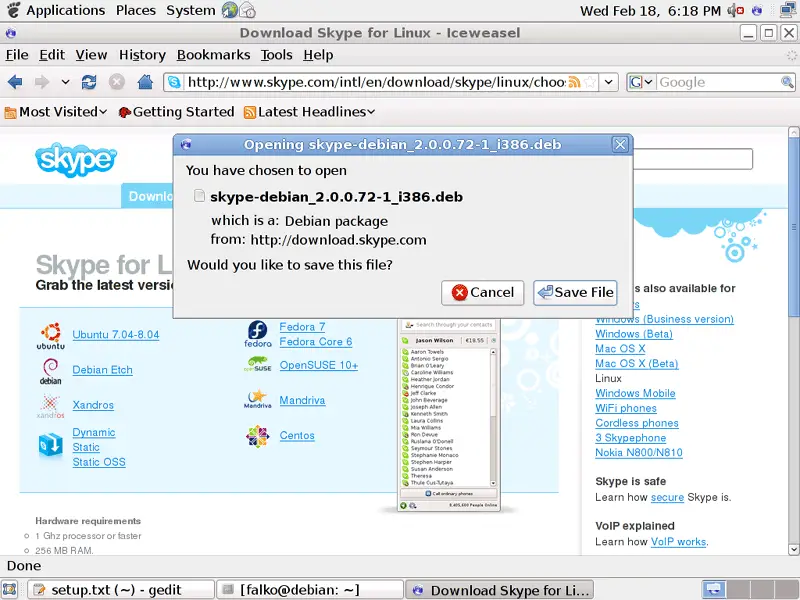The height and width of the screenshot is (600, 800).
Task: Expand the Latest Headlines feed menu
Action: [310, 112]
